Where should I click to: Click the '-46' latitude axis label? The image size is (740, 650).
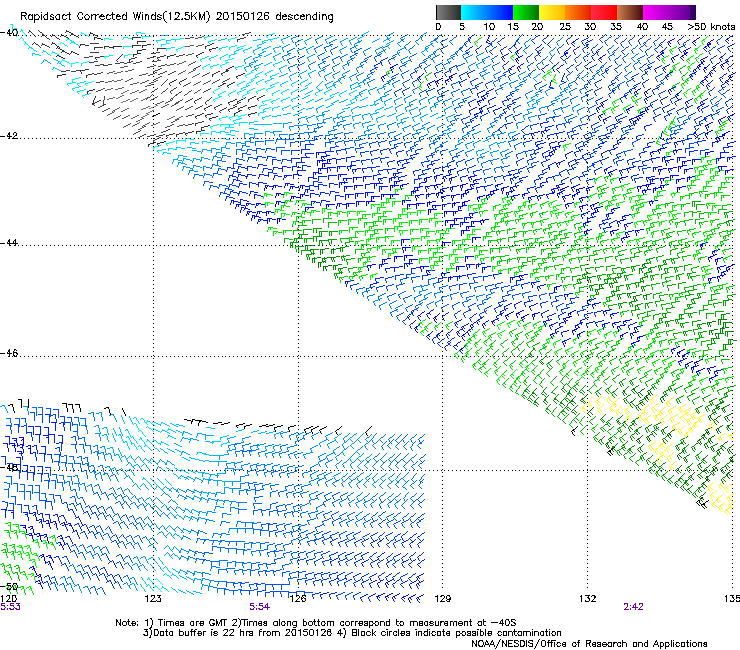pos(9,353)
